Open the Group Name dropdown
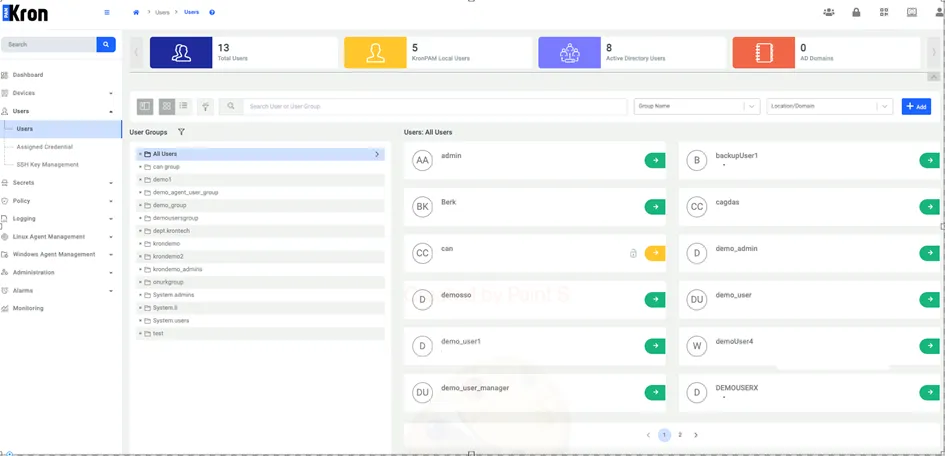This screenshot has height=456, width=945. point(697,106)
